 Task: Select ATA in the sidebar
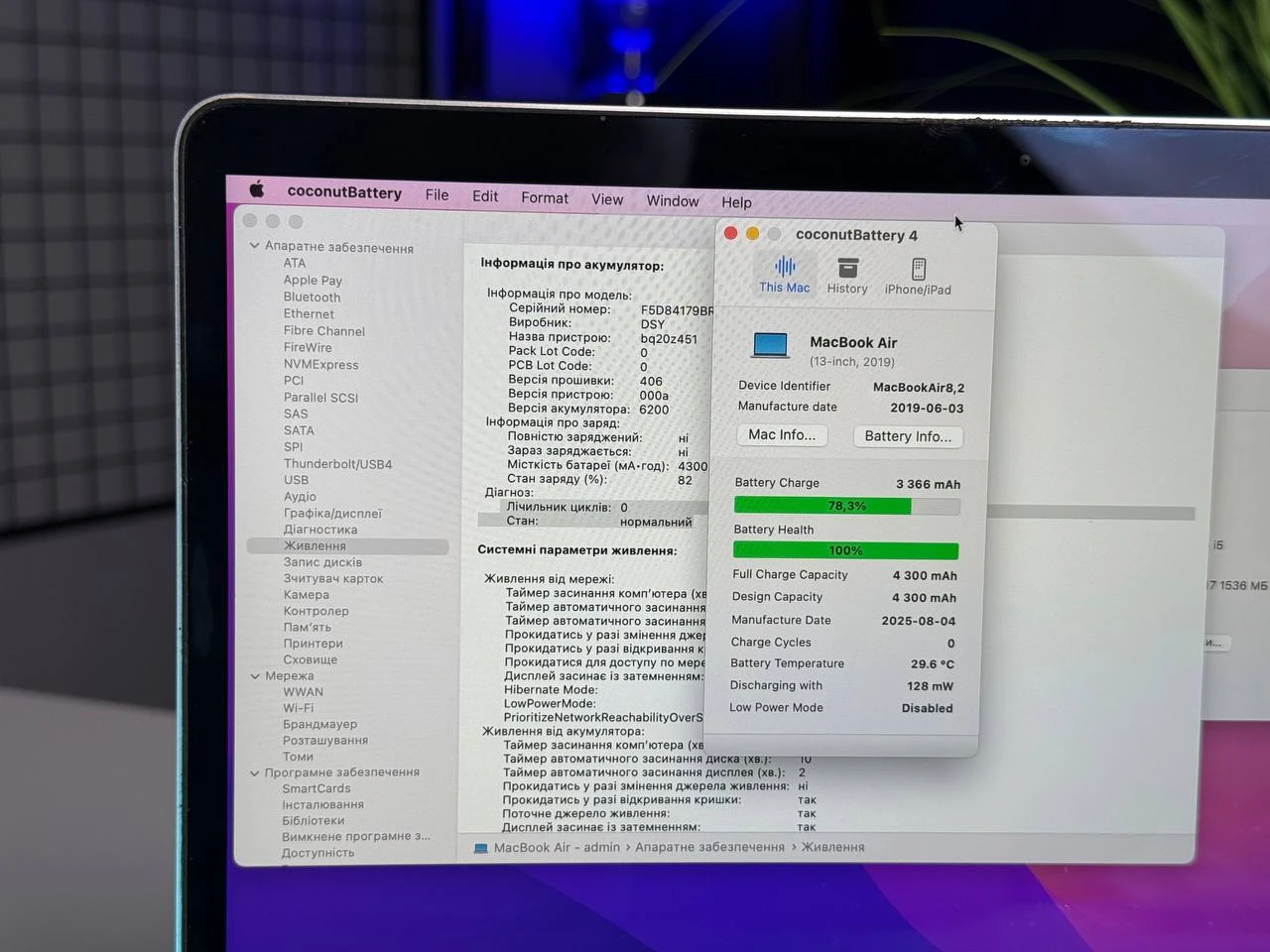click(x=295, y=263)
